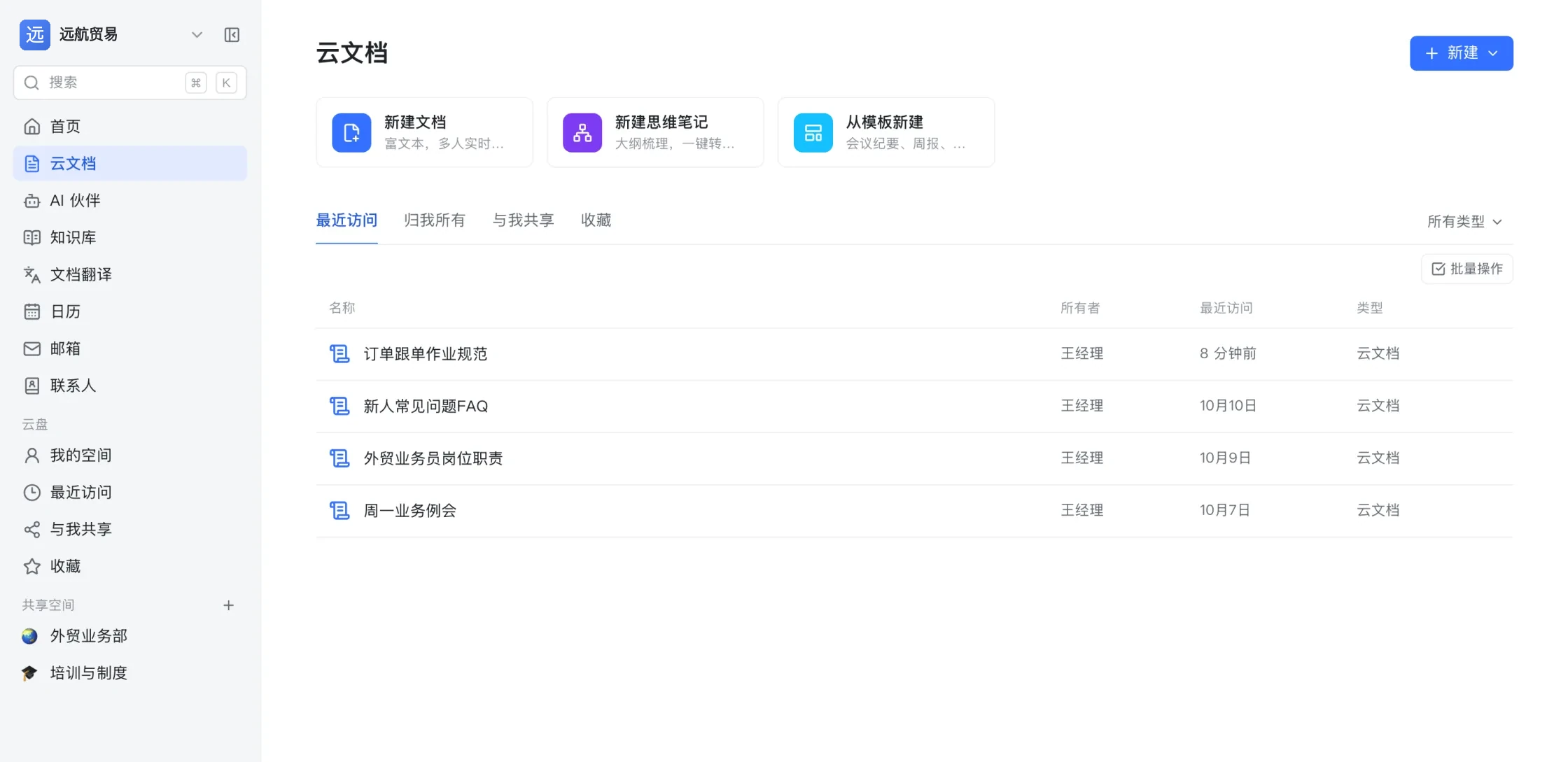Open the 周一业务例会 document

pos(410,511)
